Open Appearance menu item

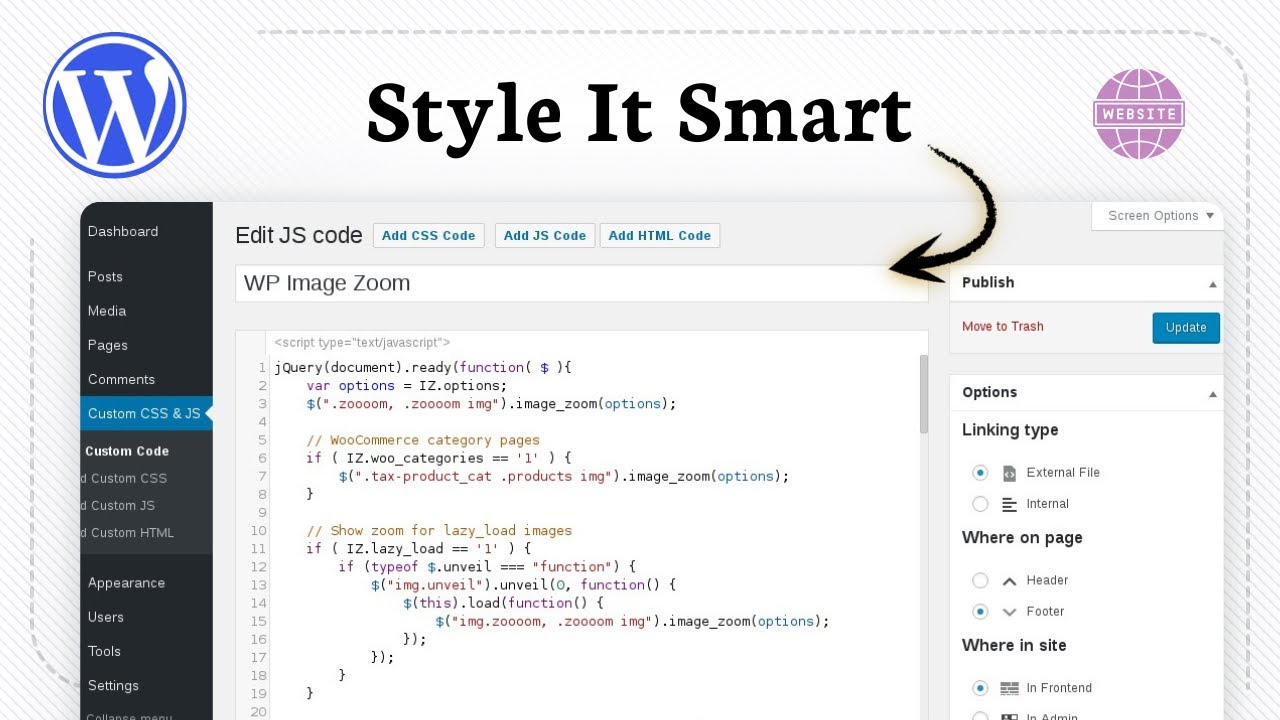[x=126, y=583]
